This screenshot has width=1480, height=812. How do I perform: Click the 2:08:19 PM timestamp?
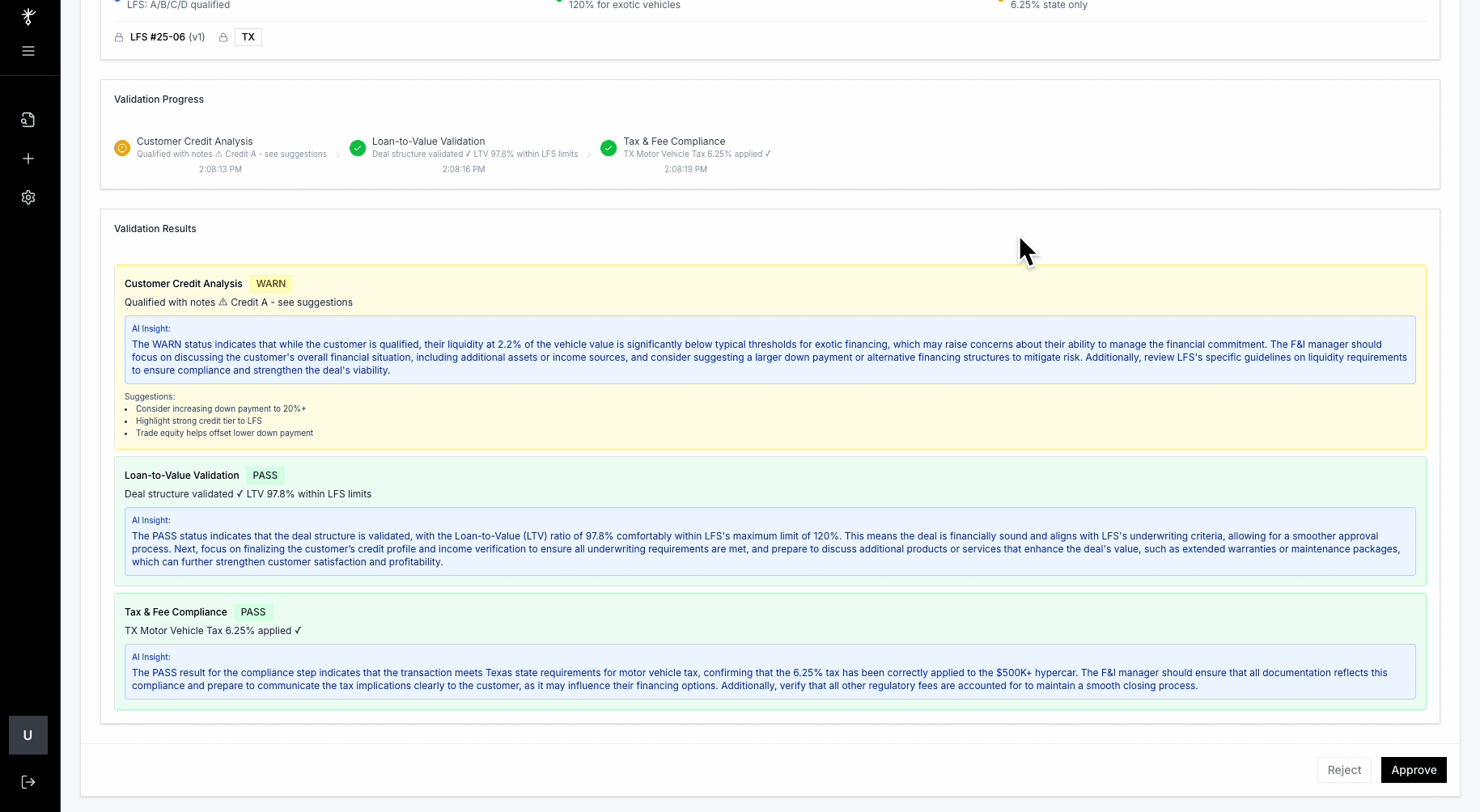pos(685,170)
